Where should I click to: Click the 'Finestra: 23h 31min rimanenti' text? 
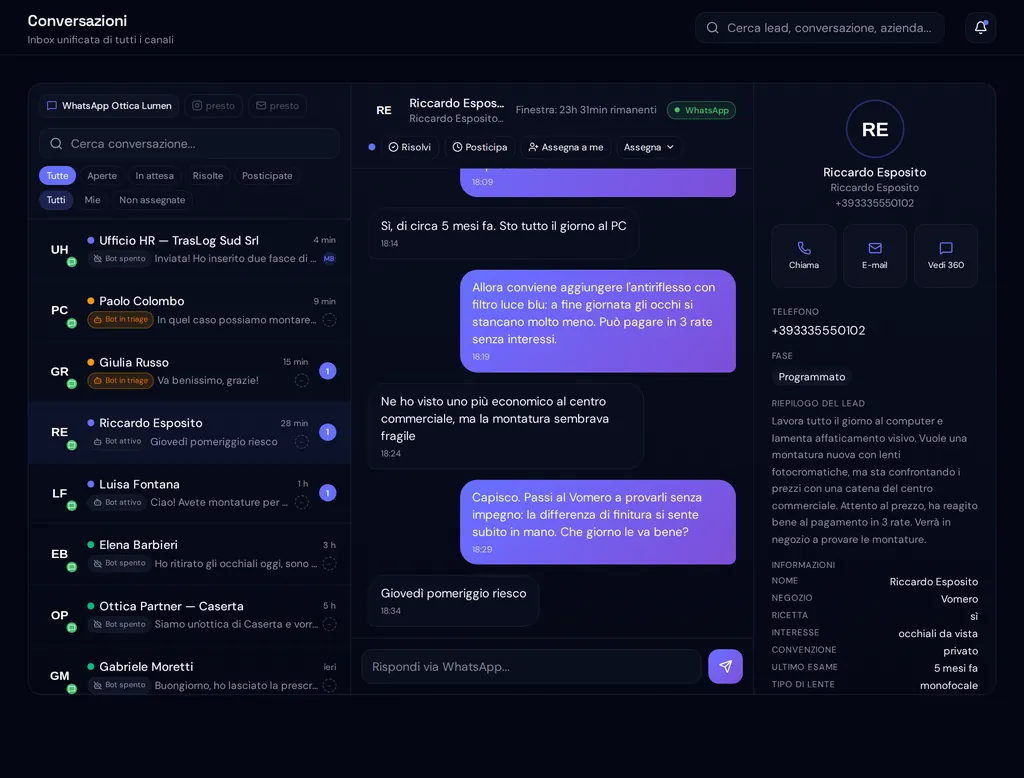coord(586,110)
